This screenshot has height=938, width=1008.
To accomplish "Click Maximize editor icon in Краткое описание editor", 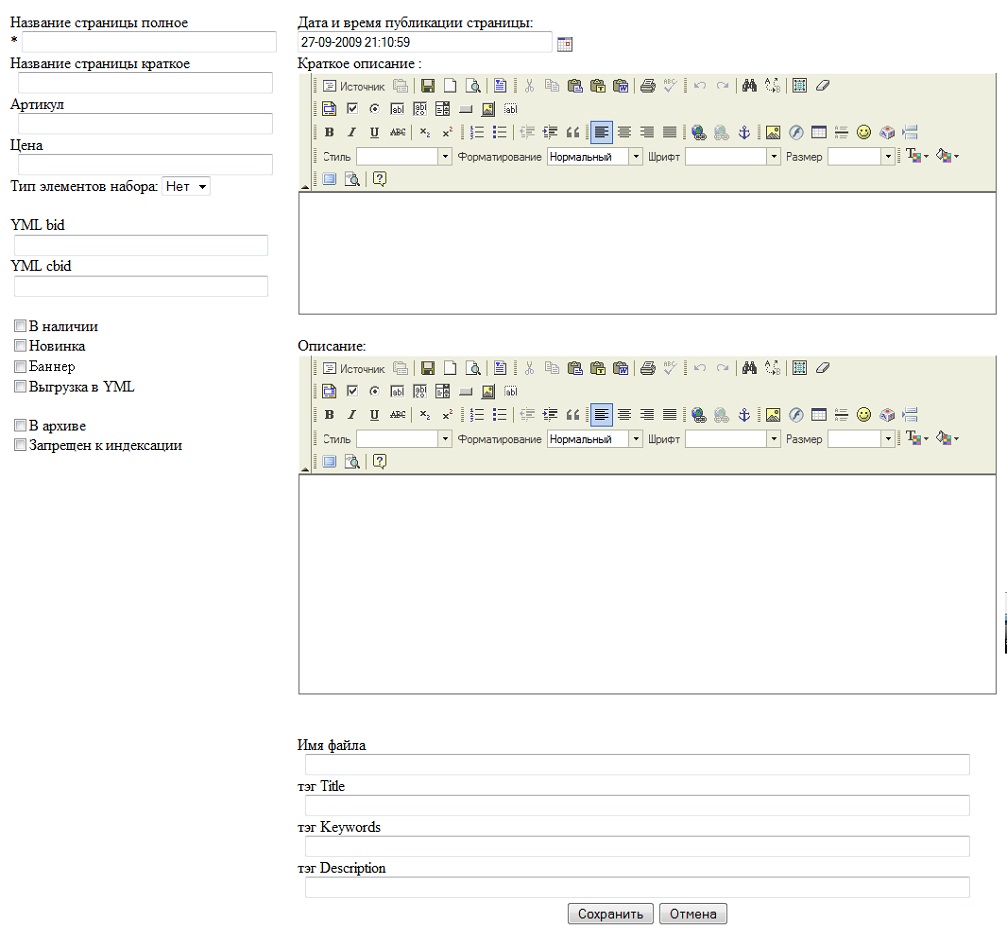I will point(329,179).
